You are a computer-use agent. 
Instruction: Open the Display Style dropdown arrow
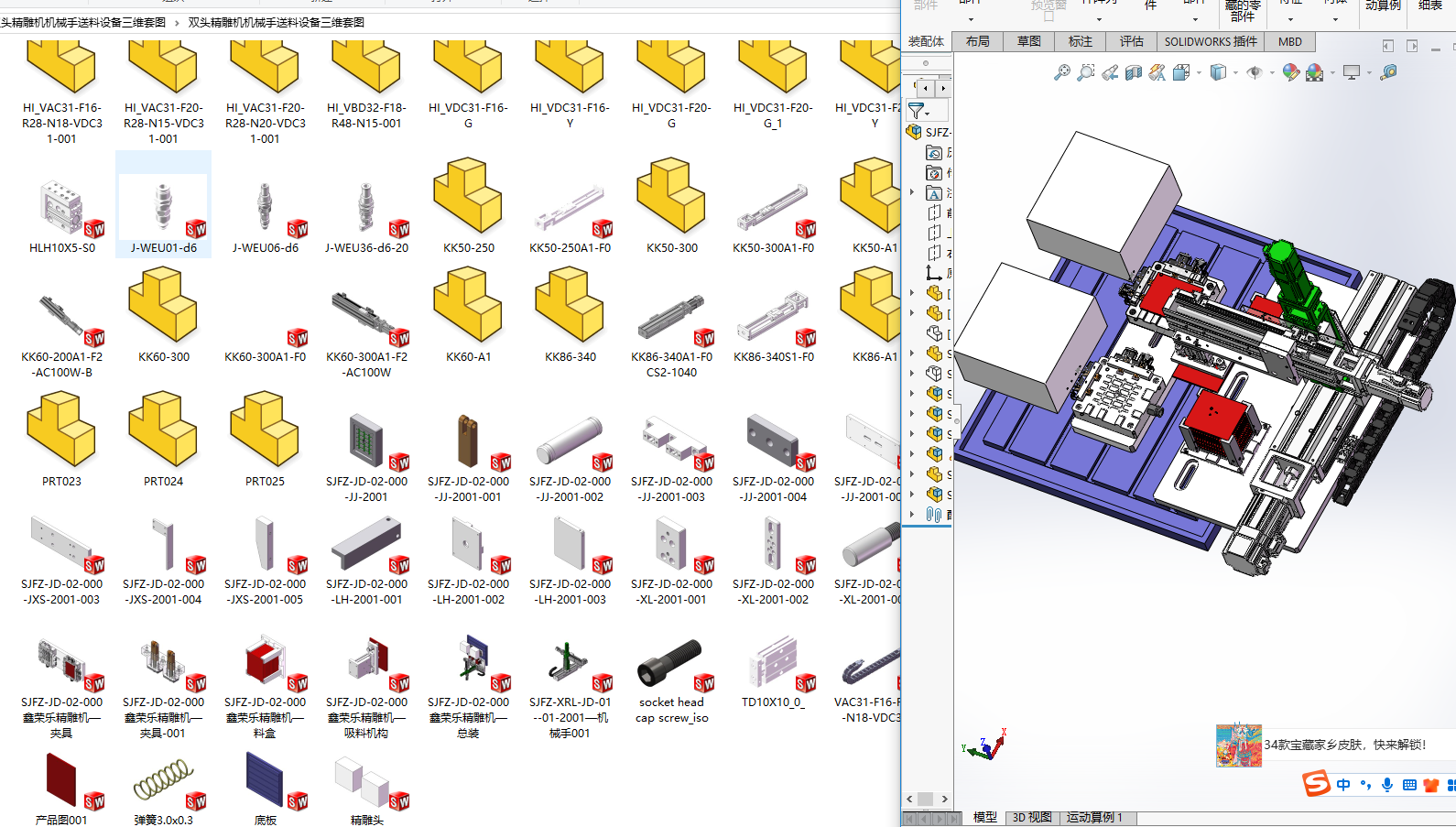pos(1235,73)
